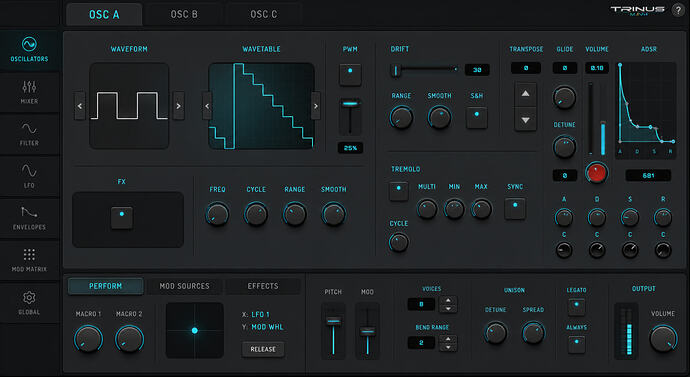
Task: Click the Drift Smooth knob
Action: [439, 117]
